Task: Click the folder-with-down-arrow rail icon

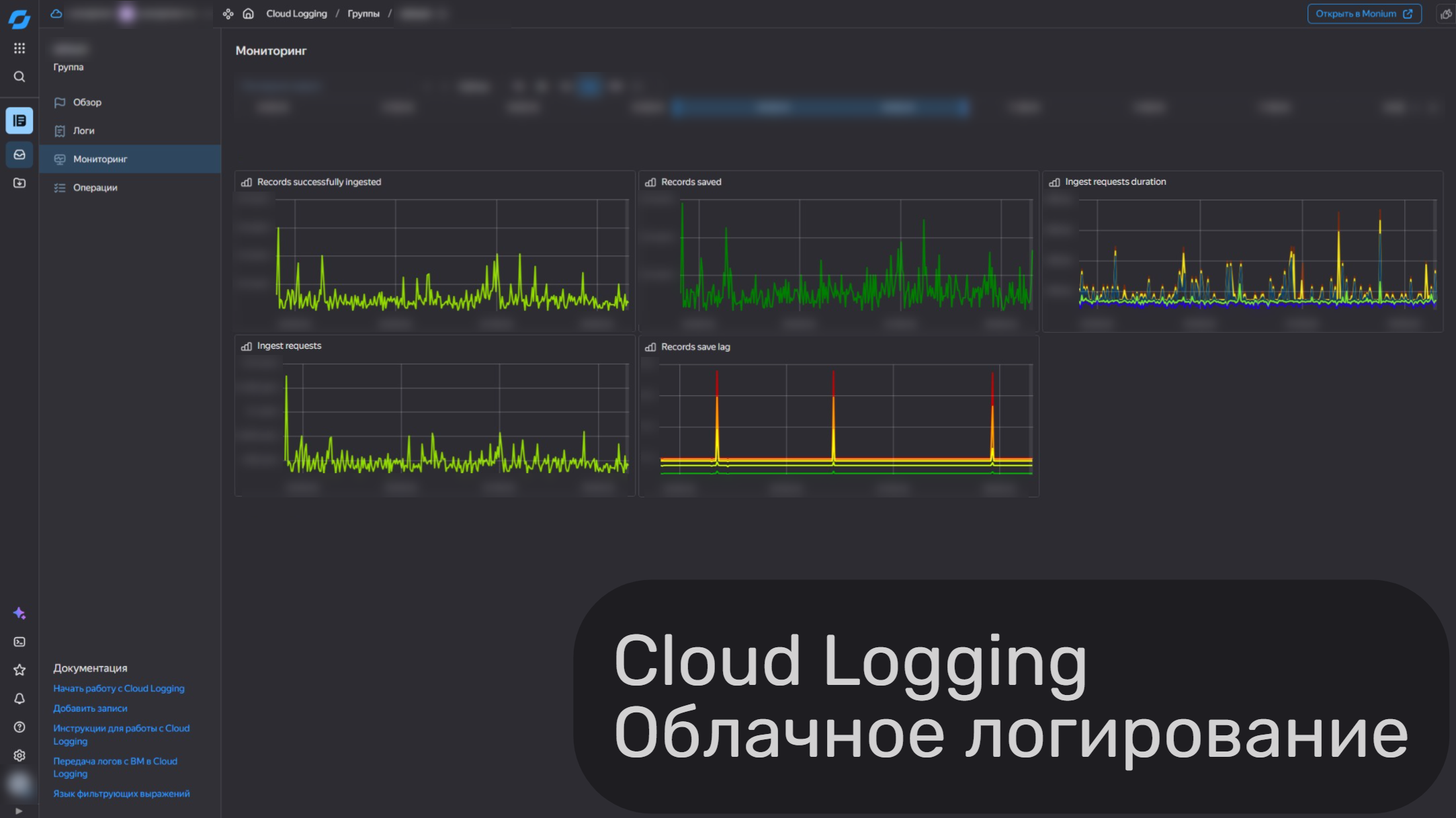Action: coord(19,183)
